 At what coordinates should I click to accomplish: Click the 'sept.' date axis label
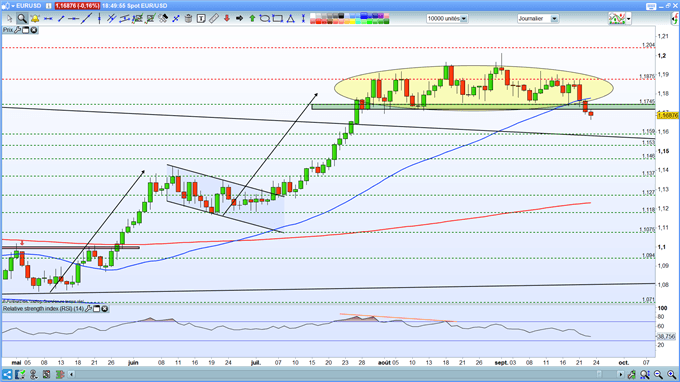(501, 362)
